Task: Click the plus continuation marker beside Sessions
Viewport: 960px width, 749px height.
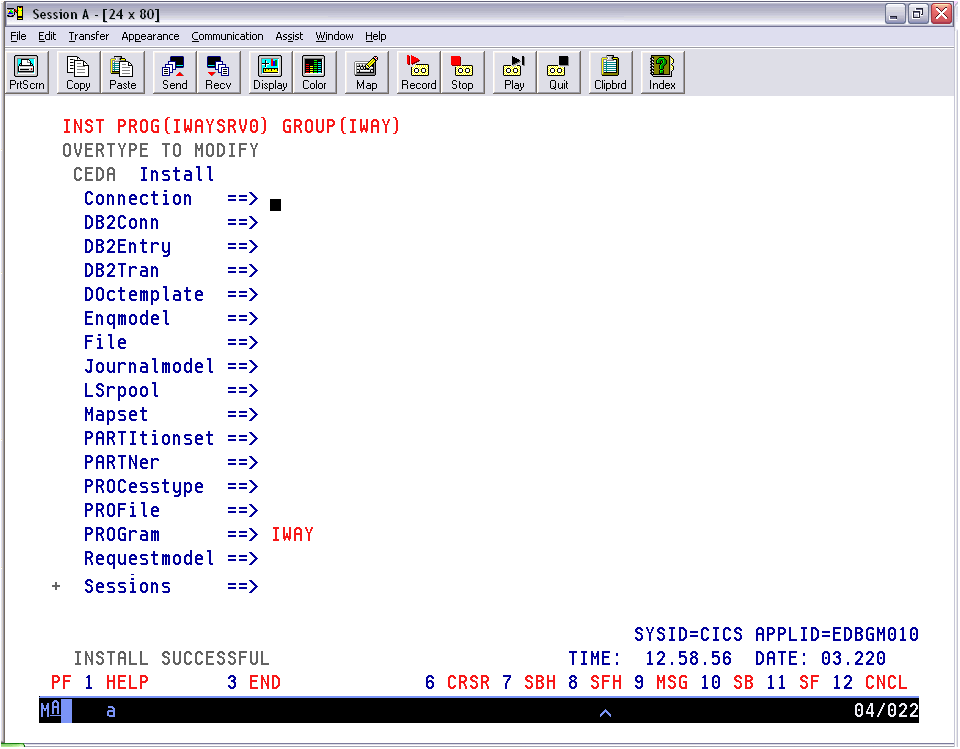Action: [x=56, y=587]
